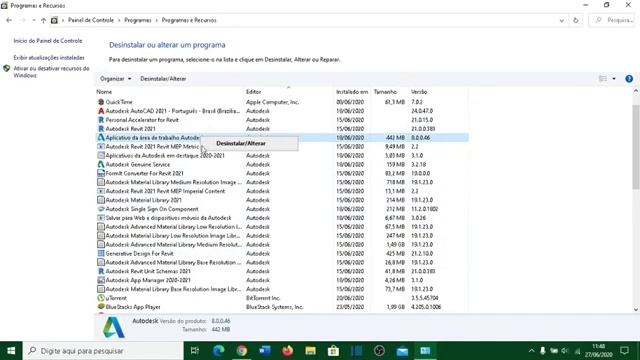
Task: Click the change view layout icon
Action: pyautogui.click(x=602, y=79)
